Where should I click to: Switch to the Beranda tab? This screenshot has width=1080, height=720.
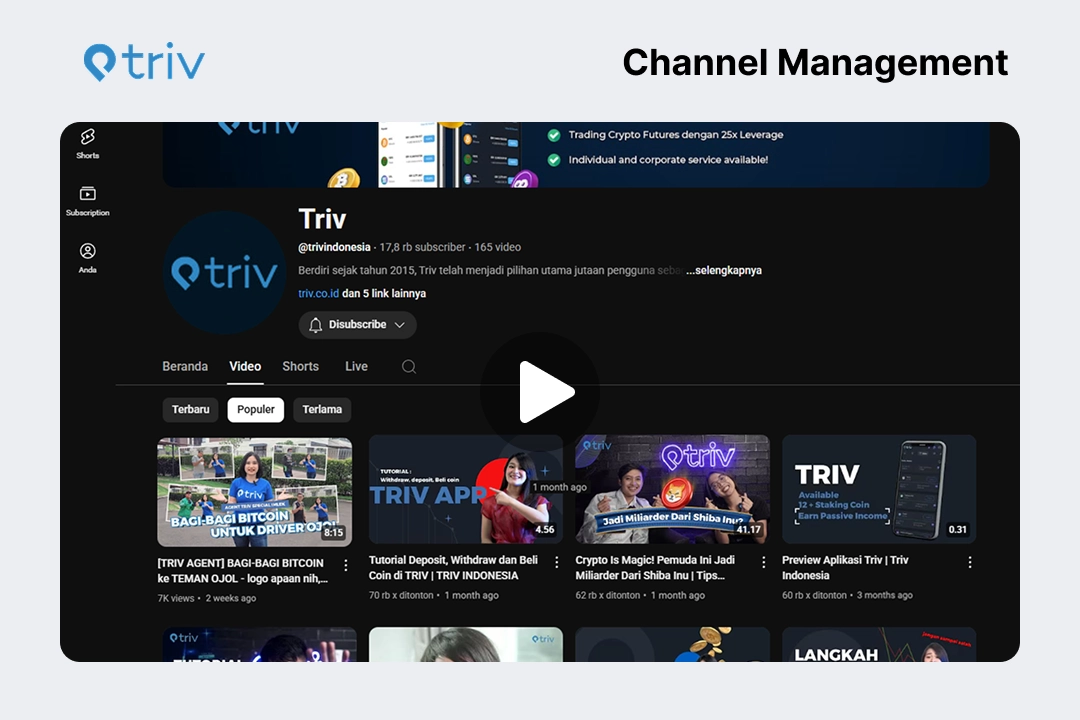[185, 367]
